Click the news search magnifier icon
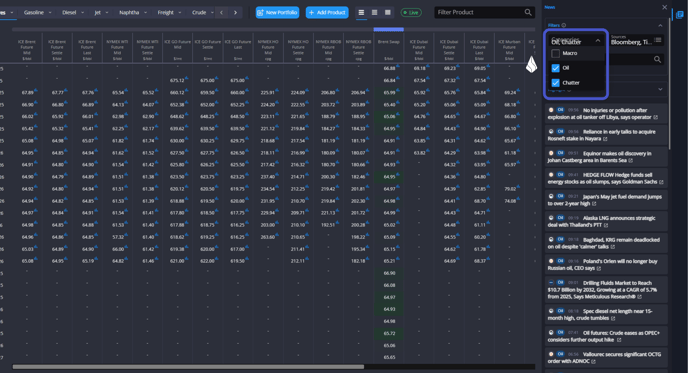 657,59
